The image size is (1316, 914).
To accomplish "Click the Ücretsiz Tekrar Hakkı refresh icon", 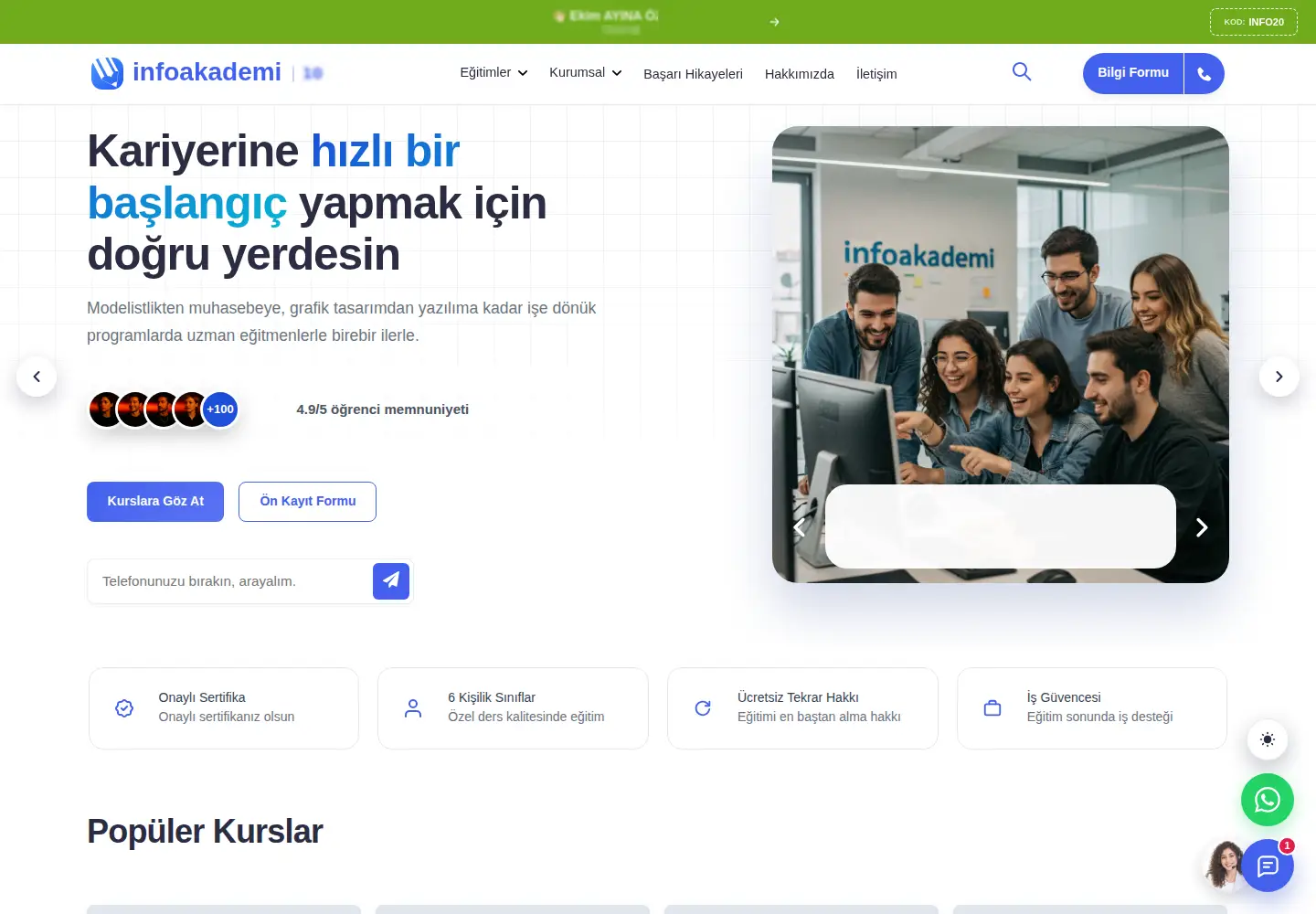I will (703, 708).
